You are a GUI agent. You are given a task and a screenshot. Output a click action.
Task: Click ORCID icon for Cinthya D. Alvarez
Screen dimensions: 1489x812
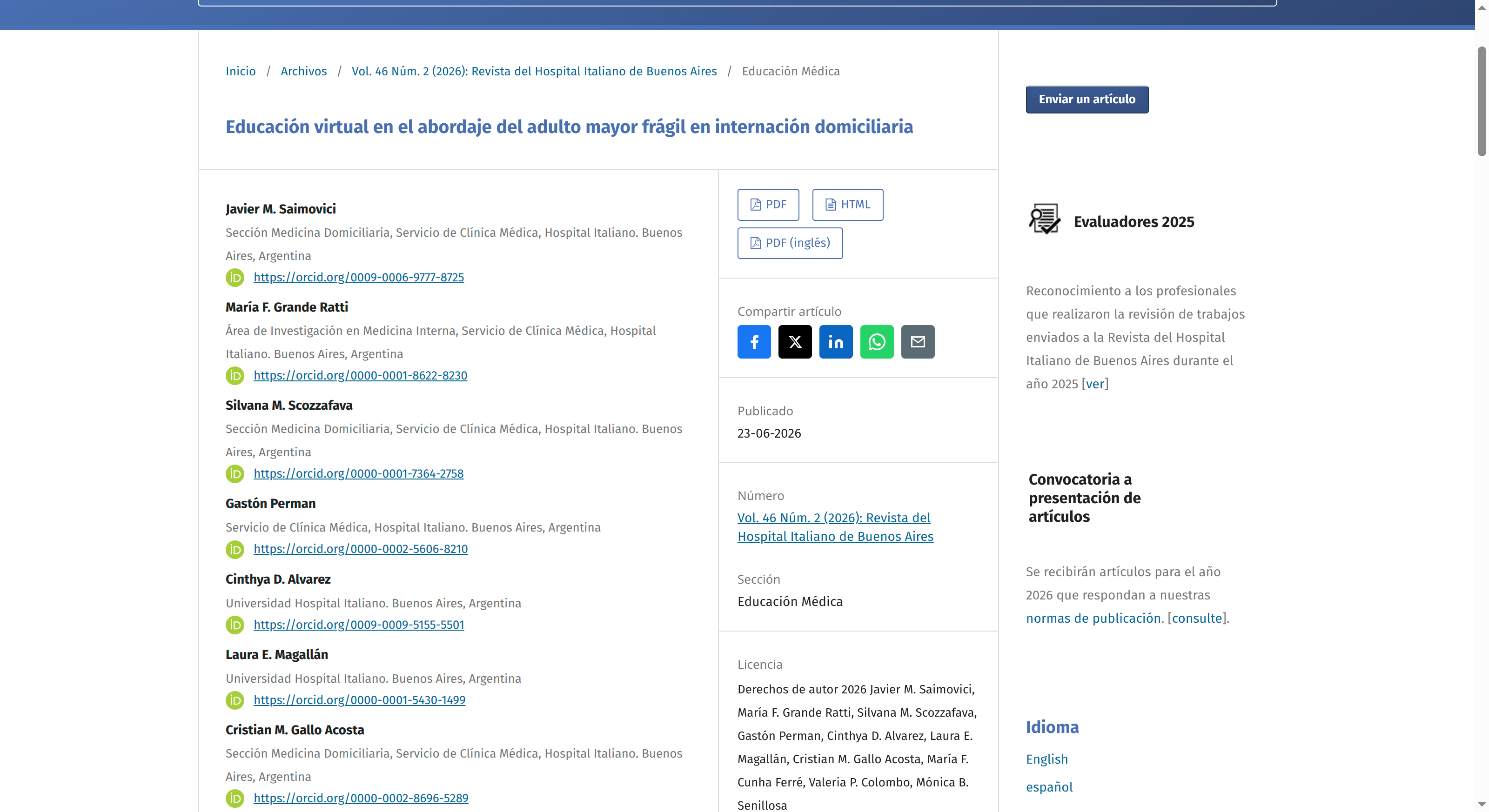click(235, 625)
